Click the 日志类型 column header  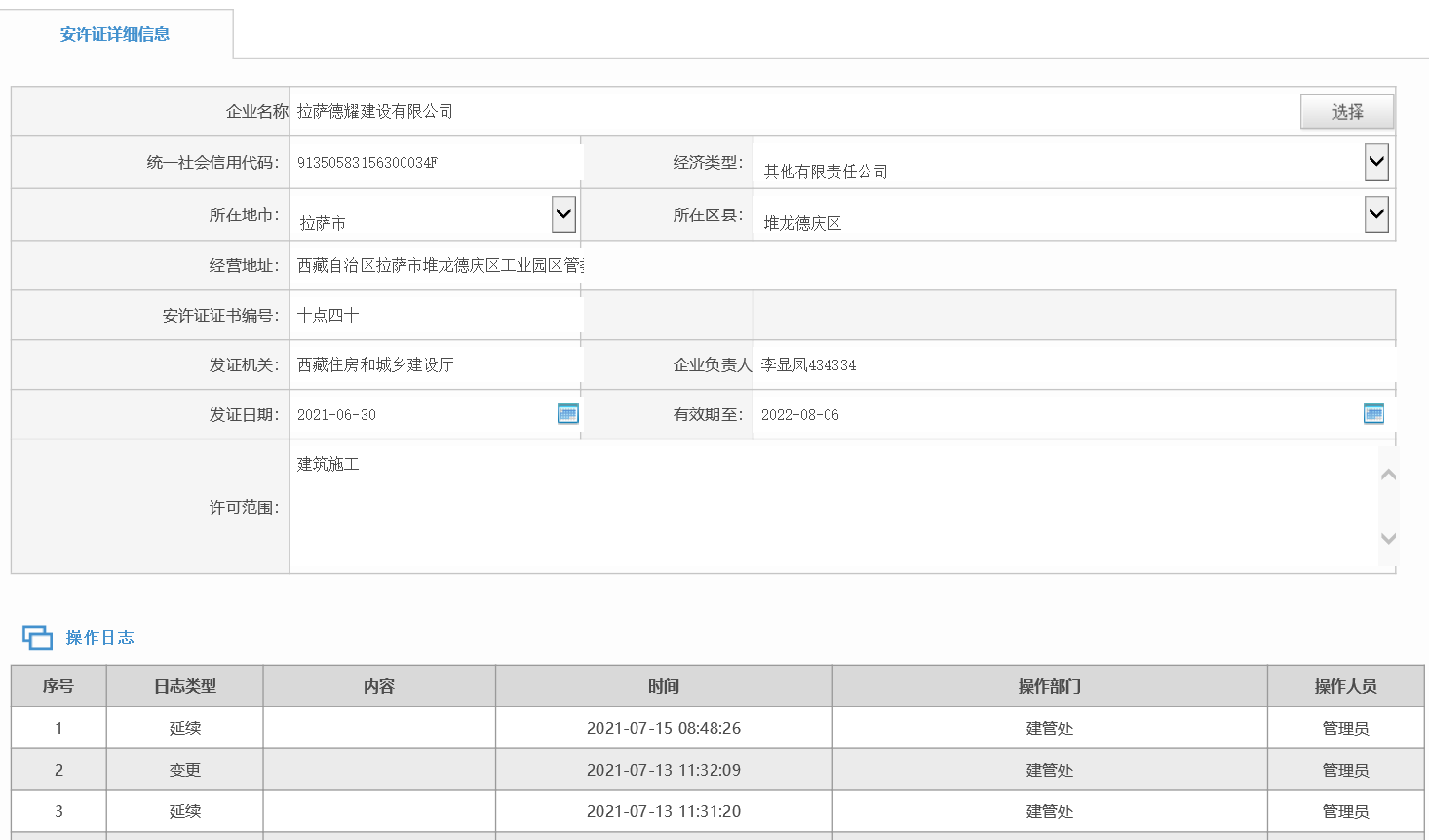[185, 686]
